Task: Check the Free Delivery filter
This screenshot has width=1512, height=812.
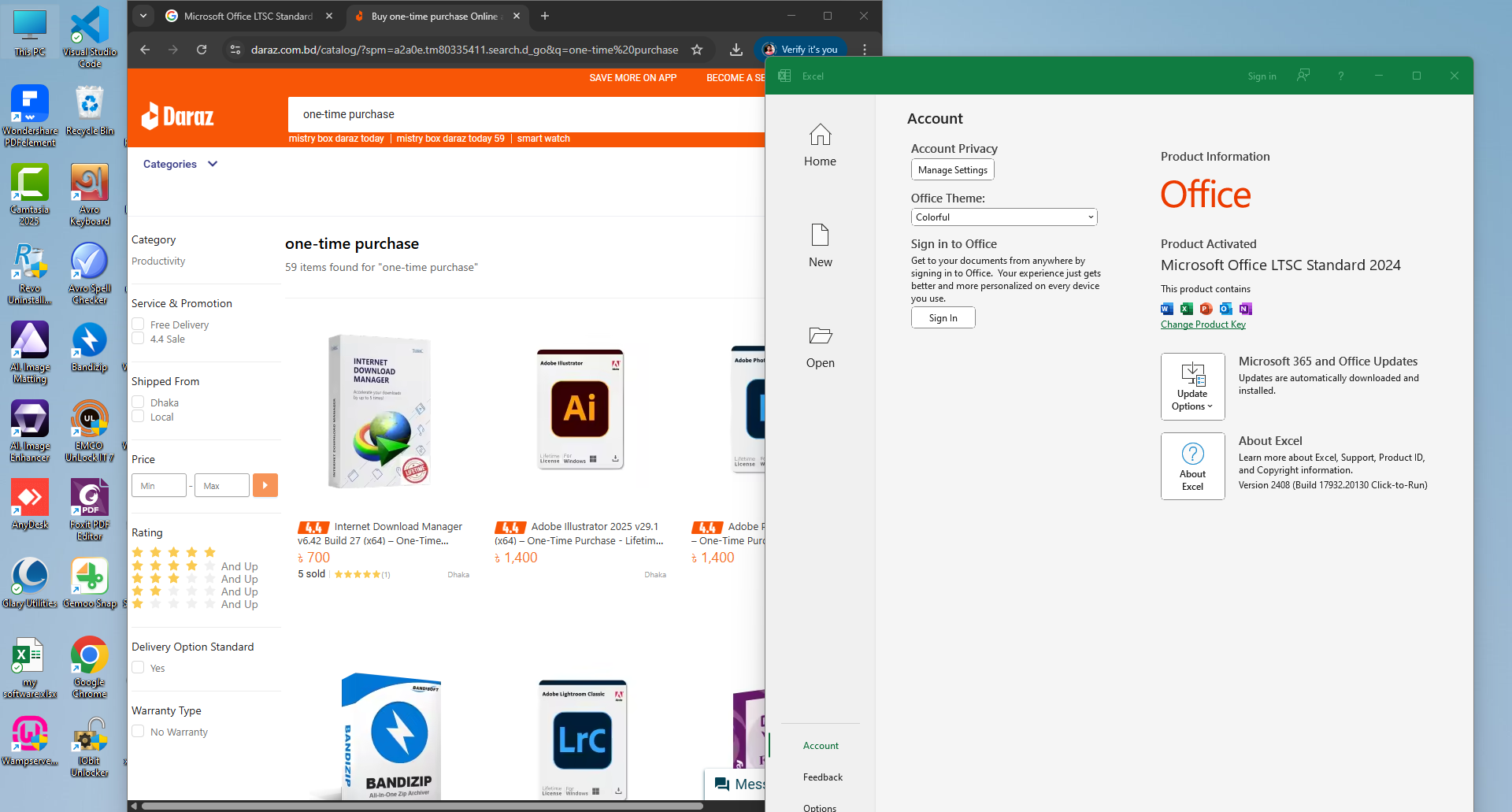Action: coord(138,324)
